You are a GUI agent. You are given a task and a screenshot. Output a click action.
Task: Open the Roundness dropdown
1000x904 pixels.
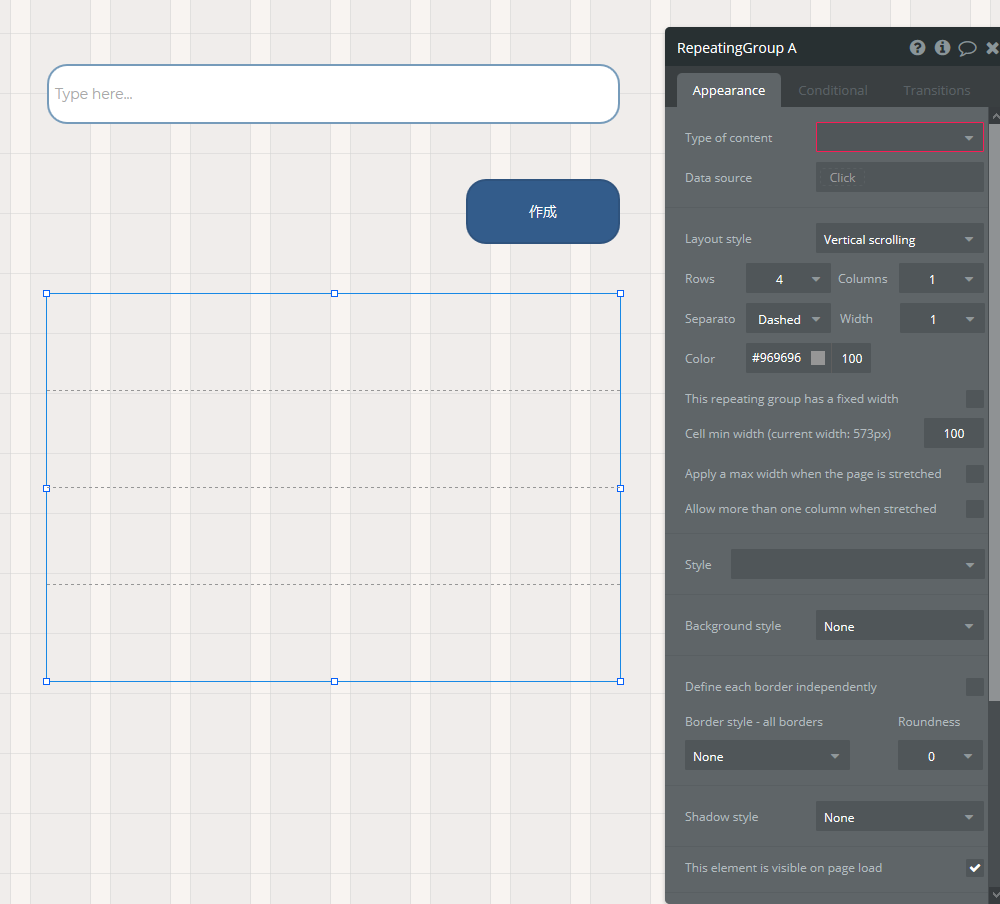pyautogui.click(x=940, y=756)
